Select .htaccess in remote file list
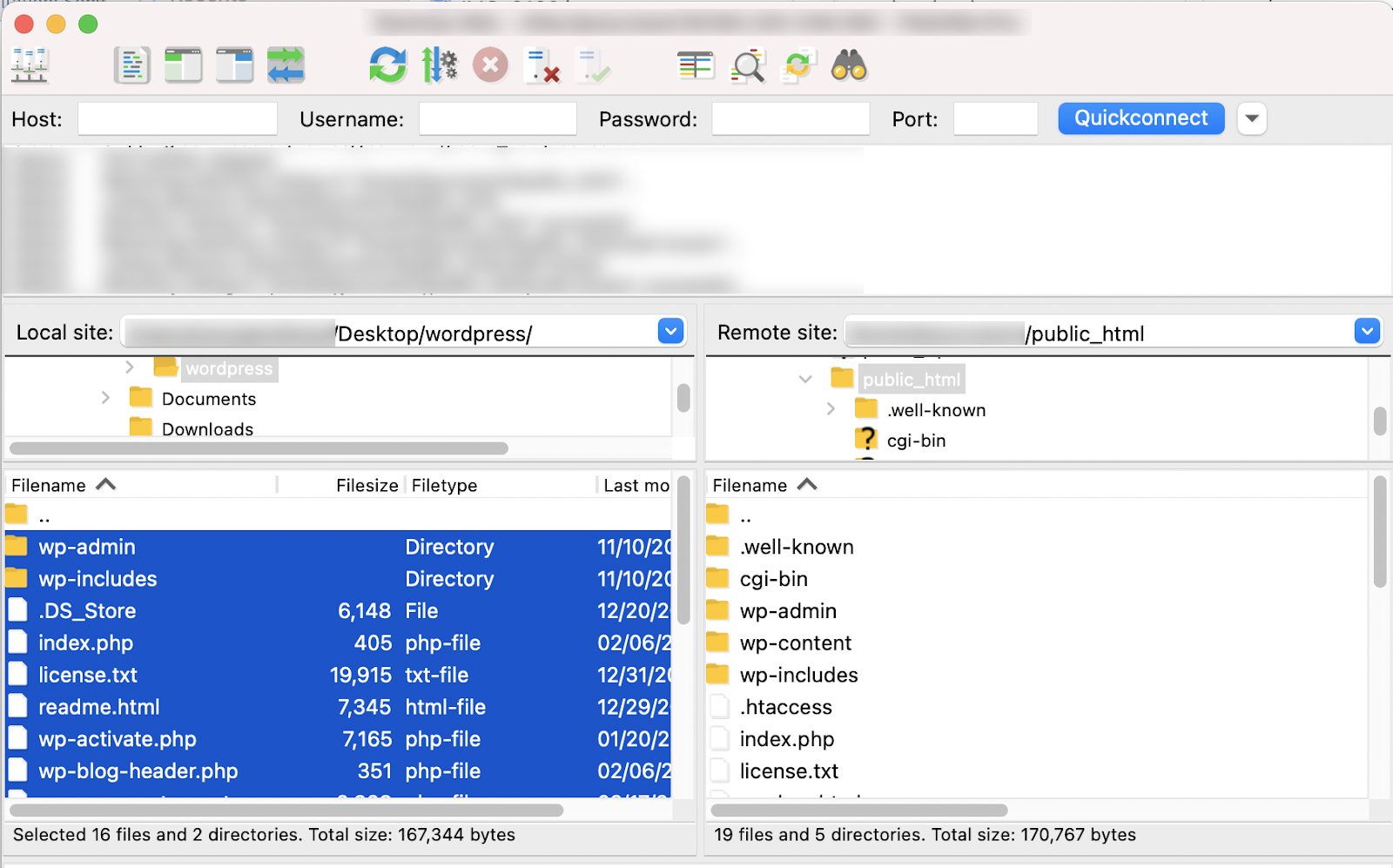Viewport: 1393px width, 868px height. (1036, 707)
